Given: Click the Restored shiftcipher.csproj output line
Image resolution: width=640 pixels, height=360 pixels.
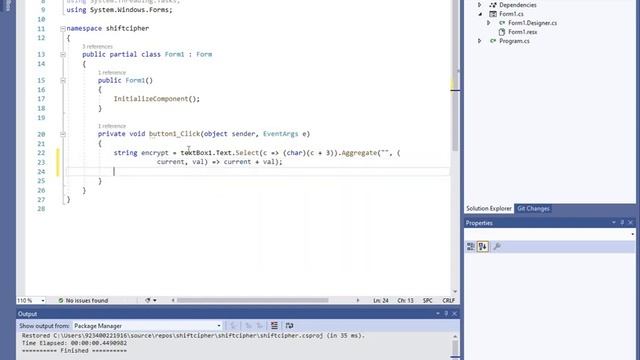Looking at the screenshot, I should [x=193, y=336].
